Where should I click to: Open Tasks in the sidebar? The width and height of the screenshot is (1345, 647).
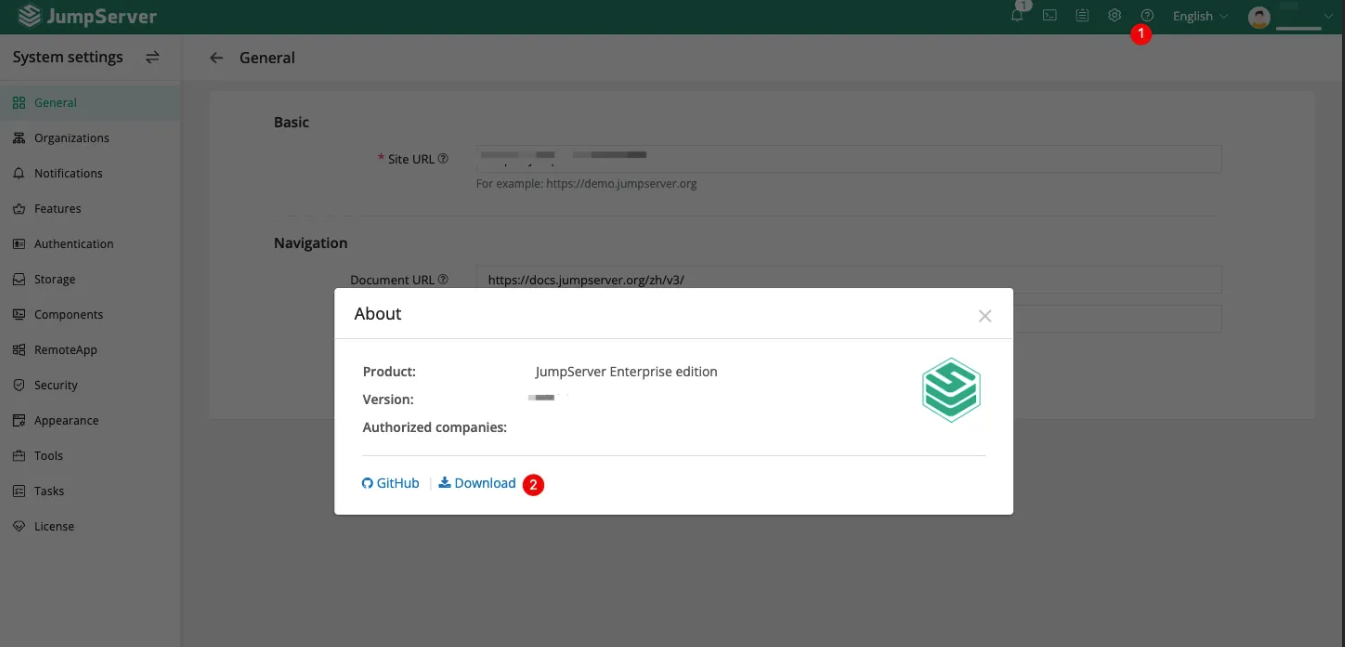pyautogui.click(x=90, y=491)
